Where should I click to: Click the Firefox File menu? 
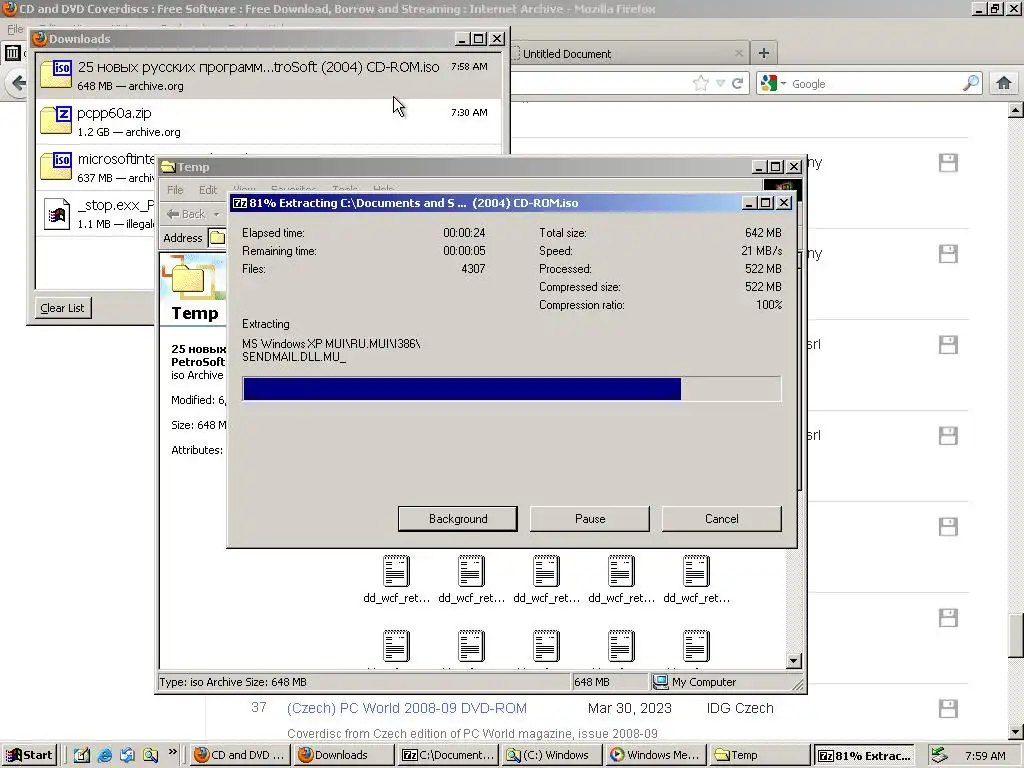point(15,29)
